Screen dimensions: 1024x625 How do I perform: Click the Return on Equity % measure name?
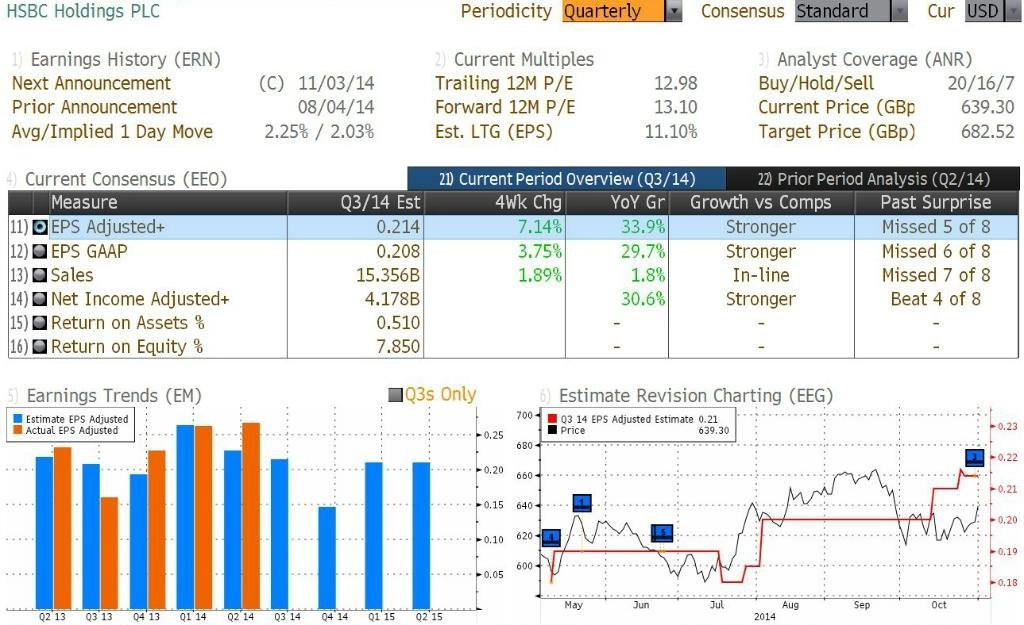pyautogui.click(x=127, y=347)
